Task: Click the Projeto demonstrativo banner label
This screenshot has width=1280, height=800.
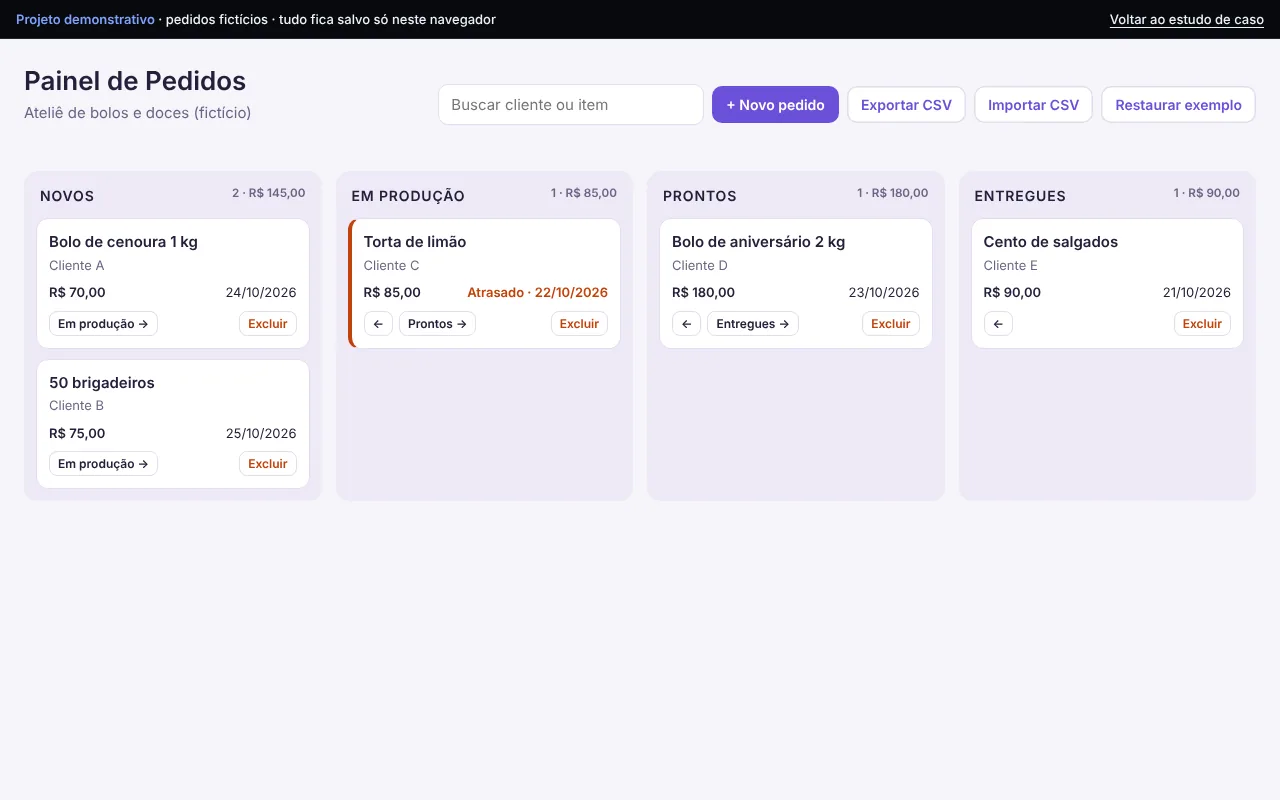Action: pyautogui.click(x=85, y=20)
